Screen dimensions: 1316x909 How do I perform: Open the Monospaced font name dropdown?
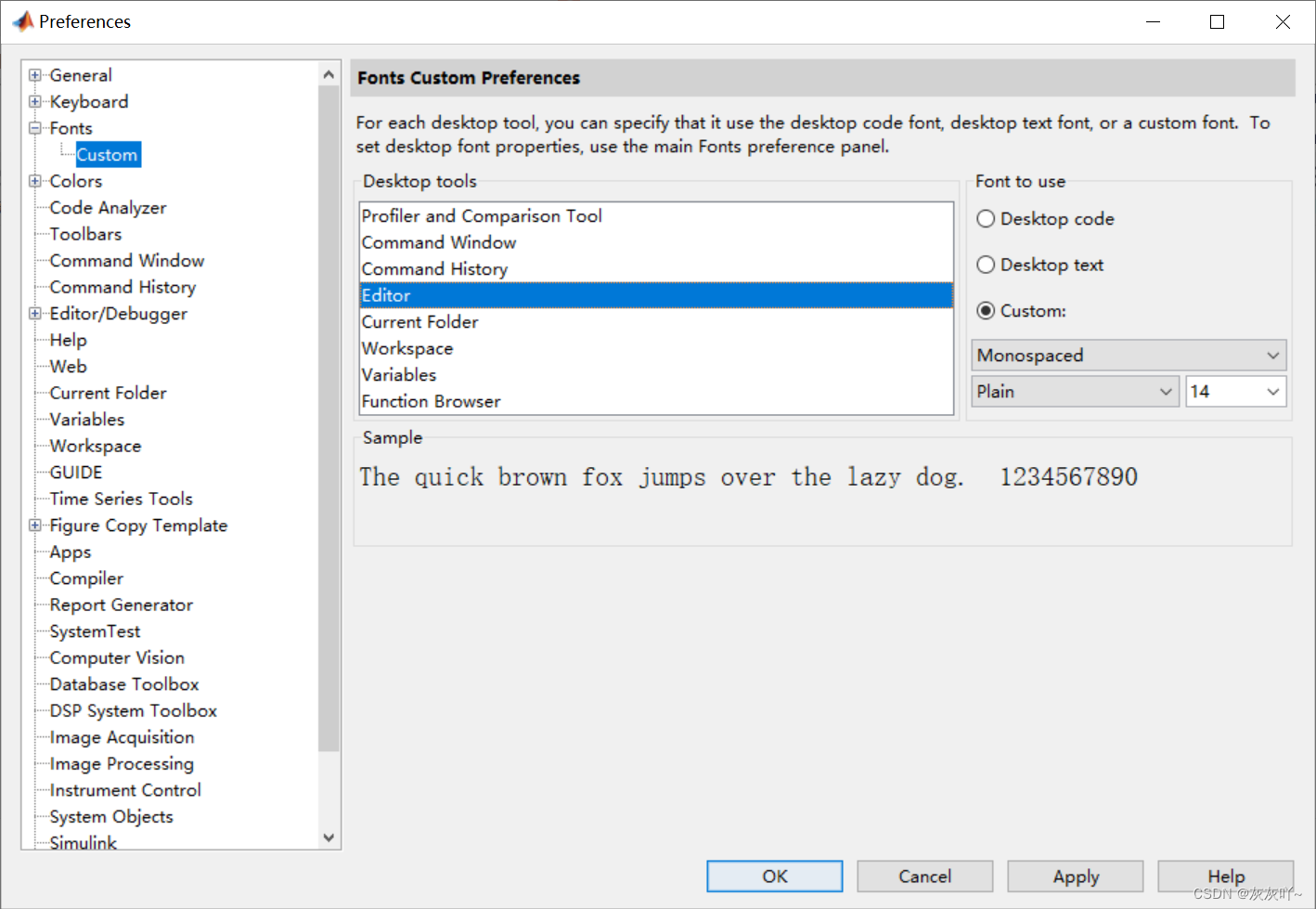(x=1129, y=355)
